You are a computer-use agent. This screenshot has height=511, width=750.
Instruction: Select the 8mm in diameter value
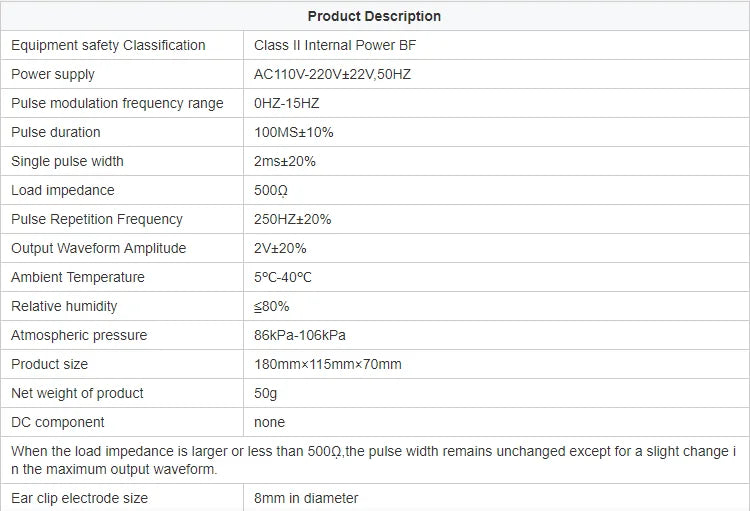click(306, 498)
